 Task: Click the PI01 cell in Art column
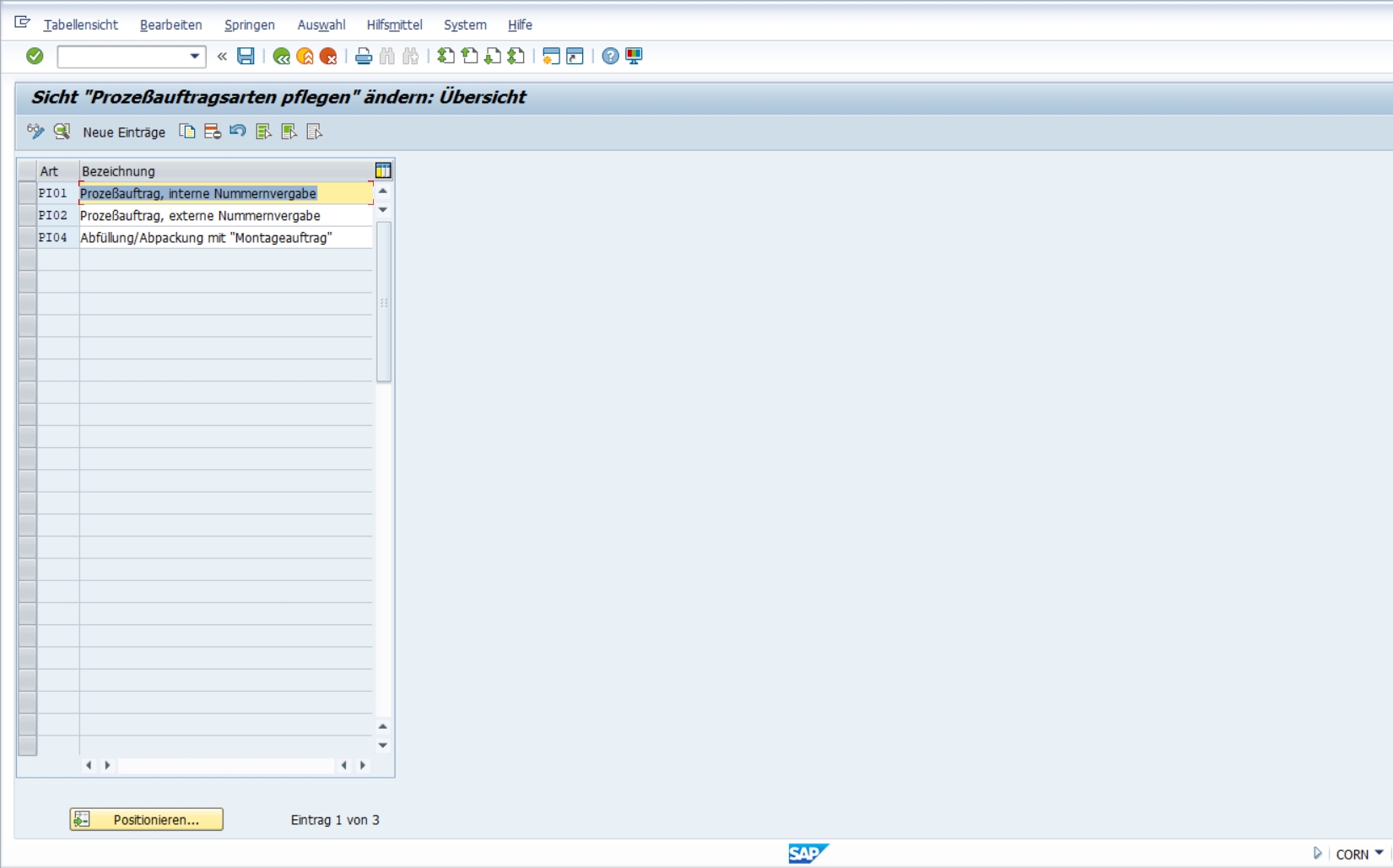(58, 193)
